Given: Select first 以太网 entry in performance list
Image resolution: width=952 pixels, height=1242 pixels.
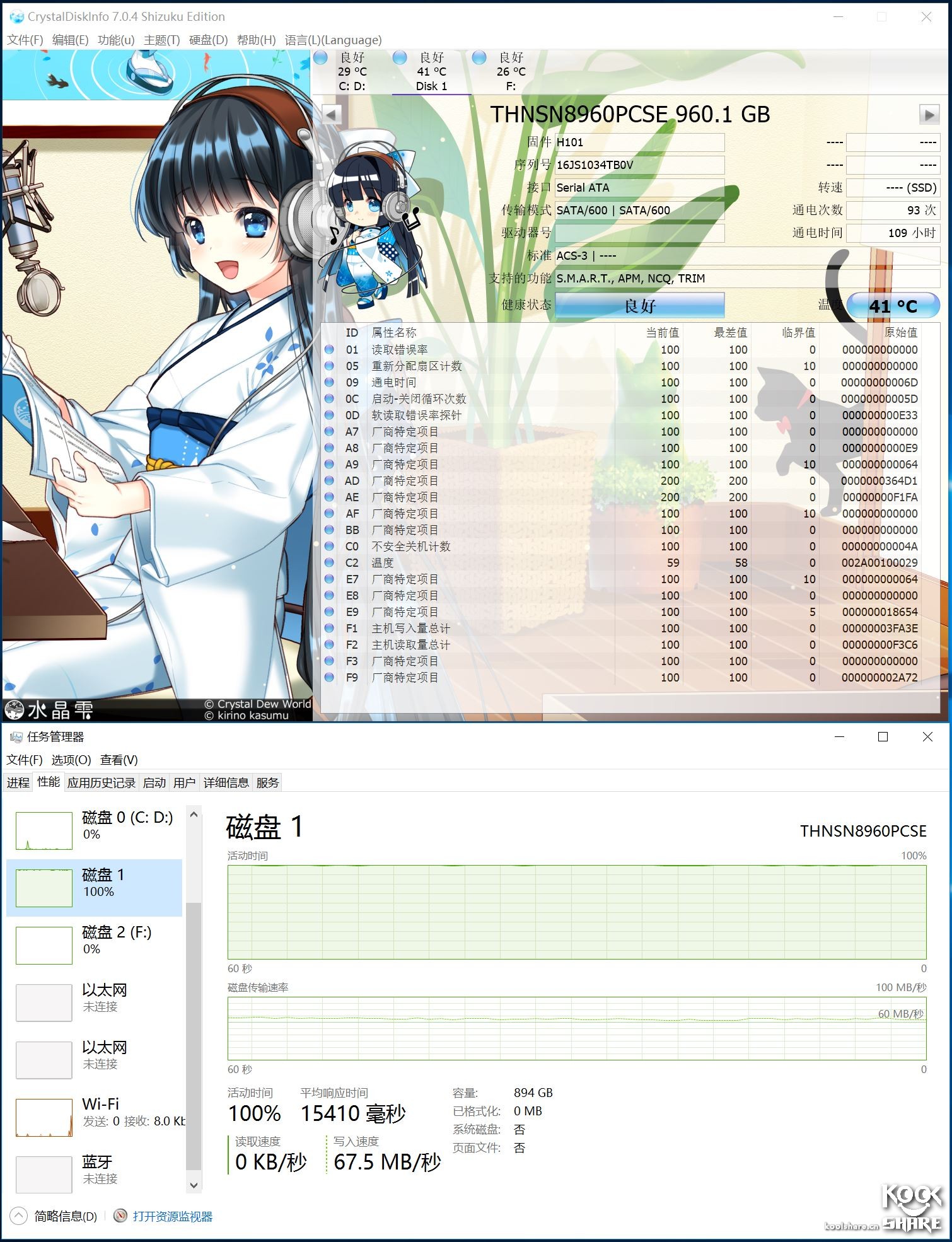Looking at the screenshot, I should click(x=95, y=1002).
